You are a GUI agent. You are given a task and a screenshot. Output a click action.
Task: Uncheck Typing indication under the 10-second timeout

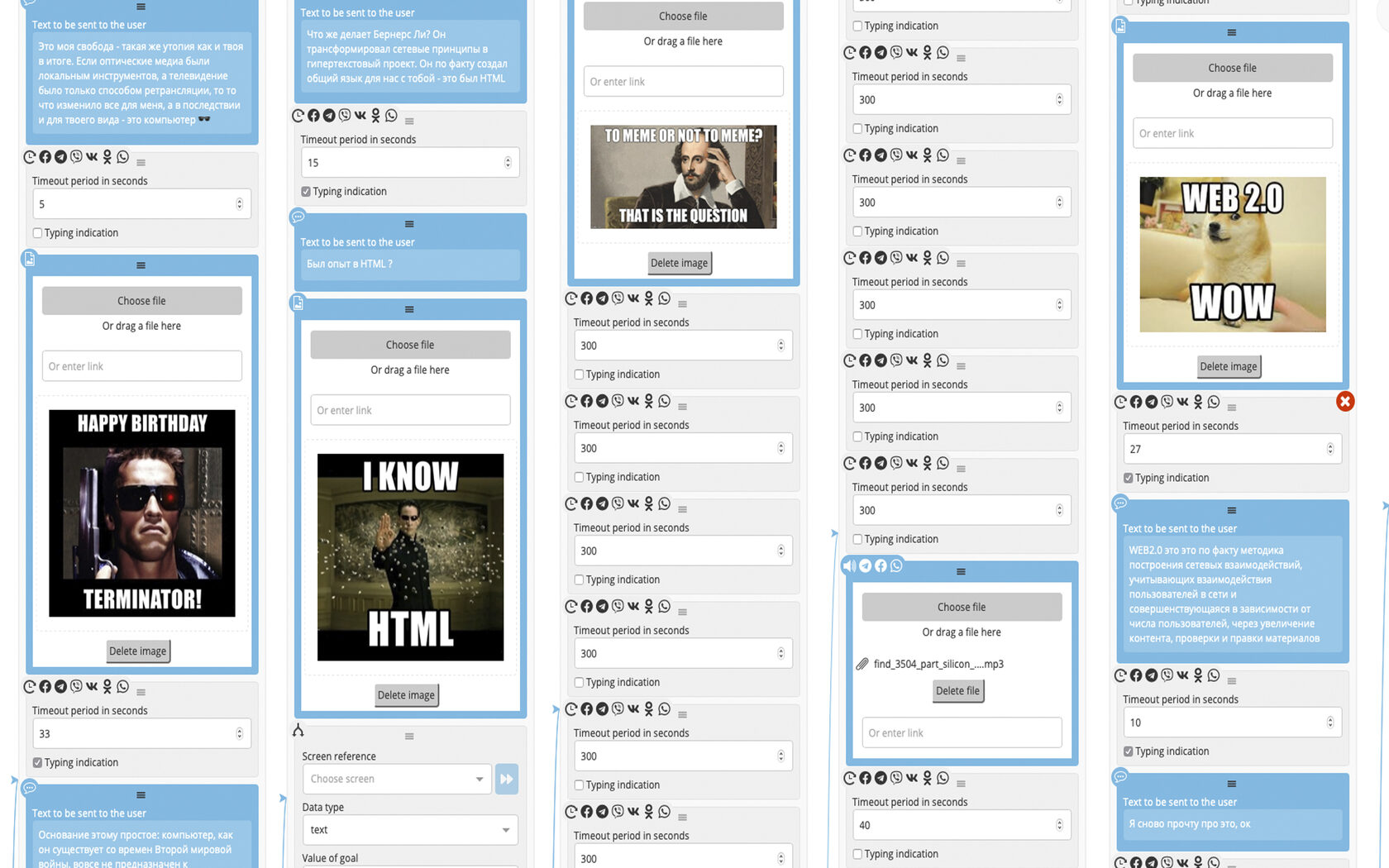[x=1128, y=751]
